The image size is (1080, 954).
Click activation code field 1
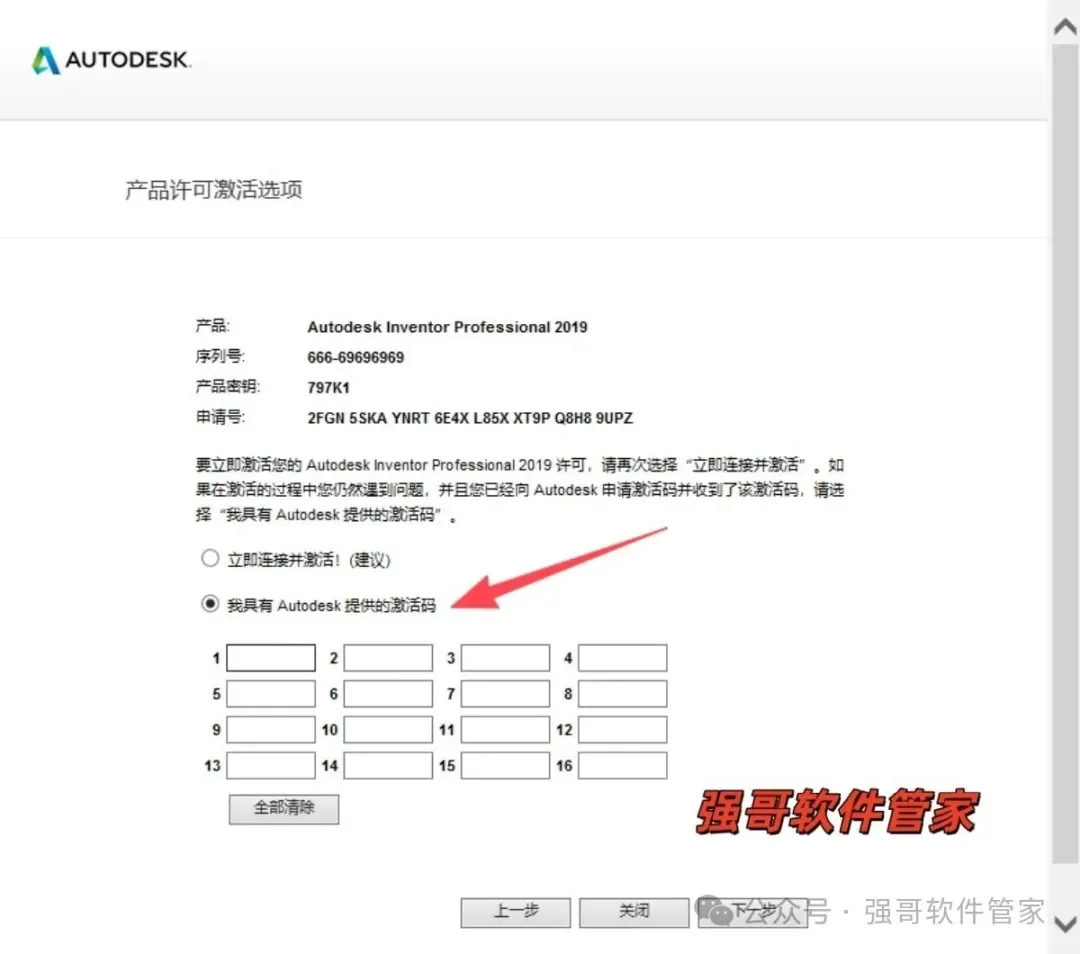pyautogui.click(x=271, y=658)
